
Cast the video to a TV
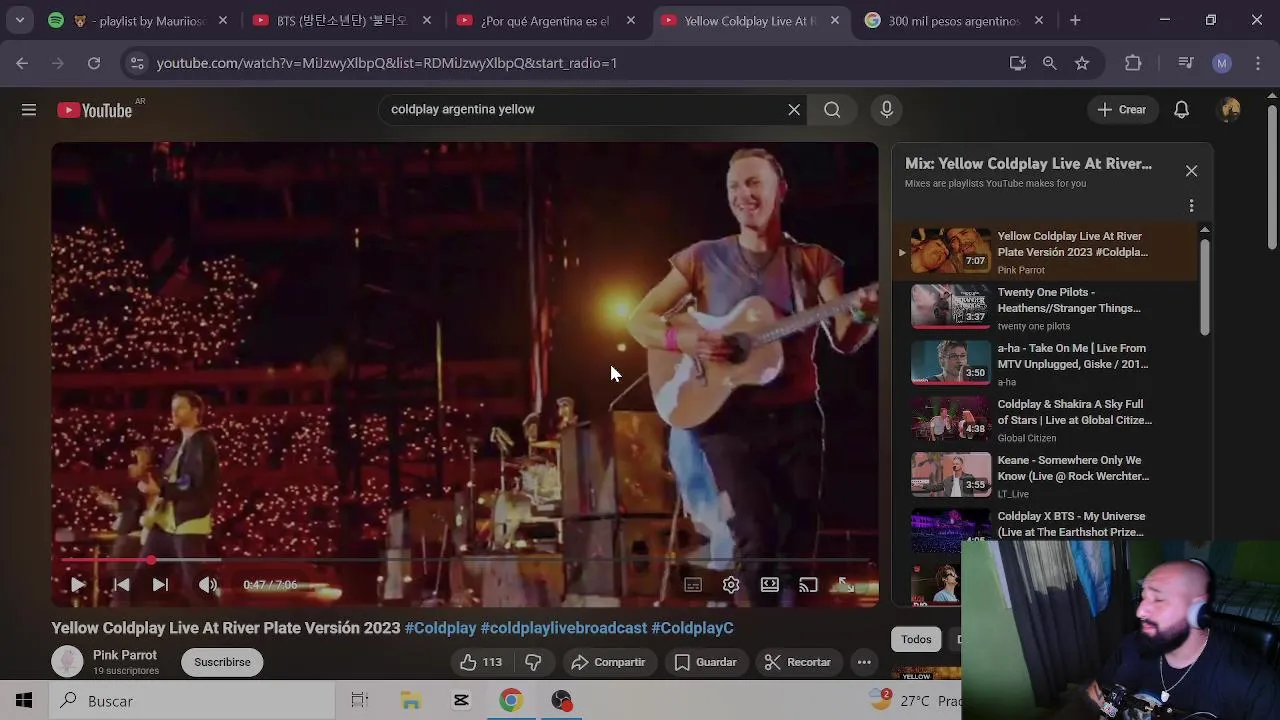(x=808, y=585)
